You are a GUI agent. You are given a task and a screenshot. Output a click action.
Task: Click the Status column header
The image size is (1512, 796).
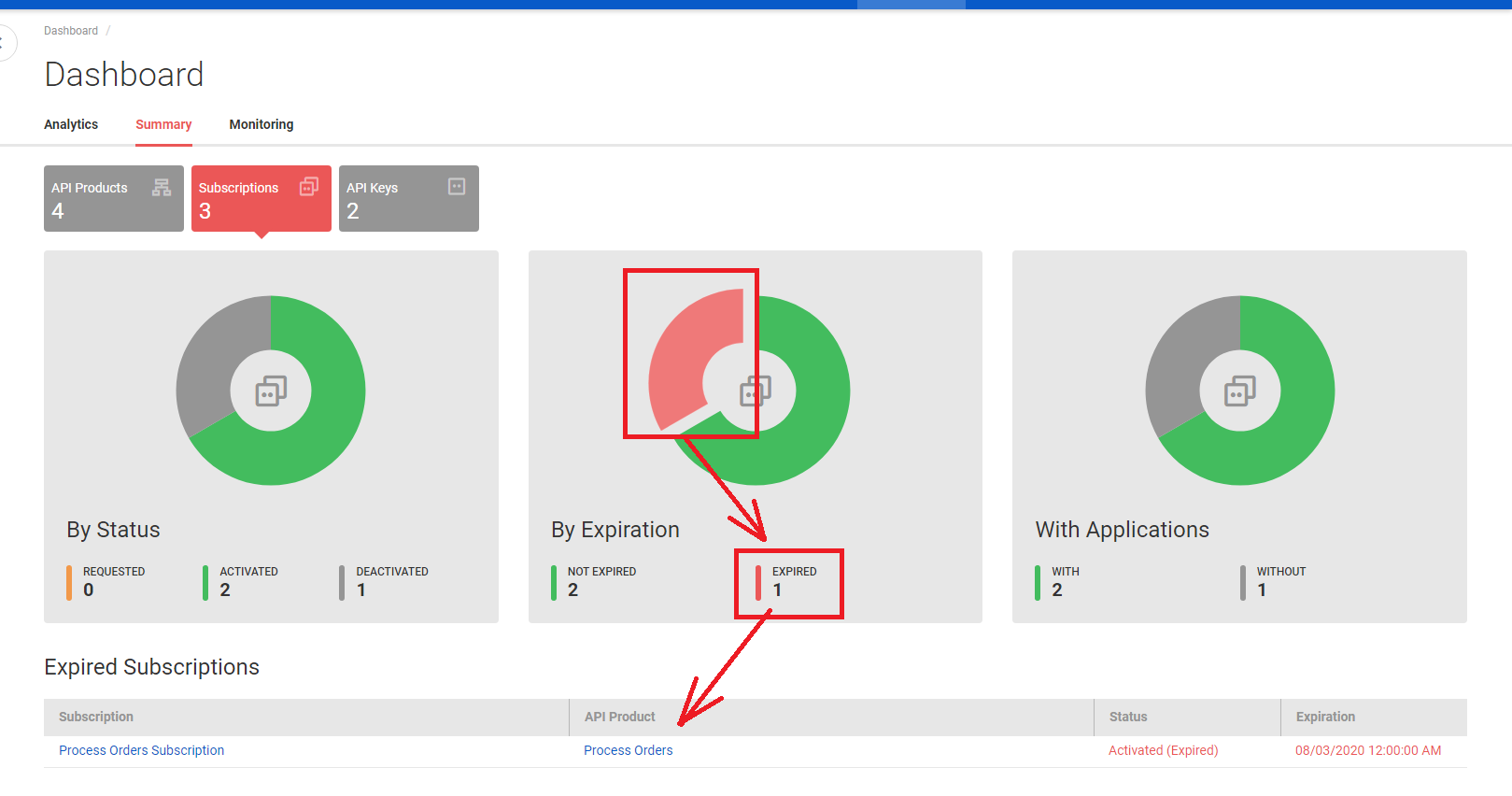click(x=1128, y=717)
